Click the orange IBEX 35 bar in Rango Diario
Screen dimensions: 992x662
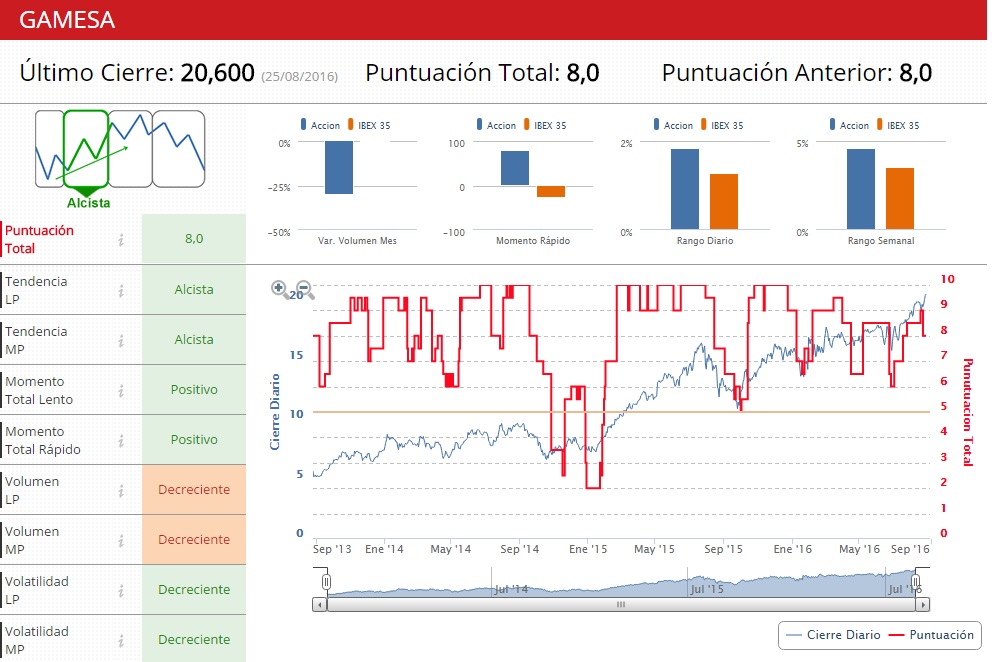724,201
